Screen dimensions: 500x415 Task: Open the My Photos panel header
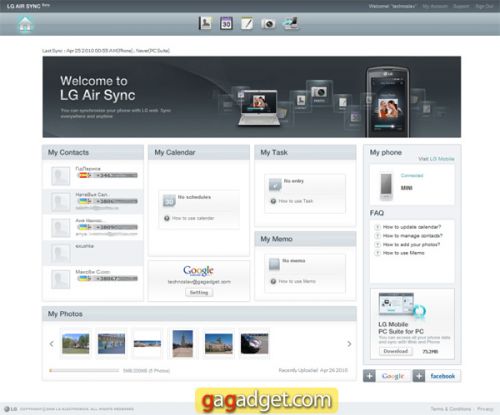tap(199, 314)
